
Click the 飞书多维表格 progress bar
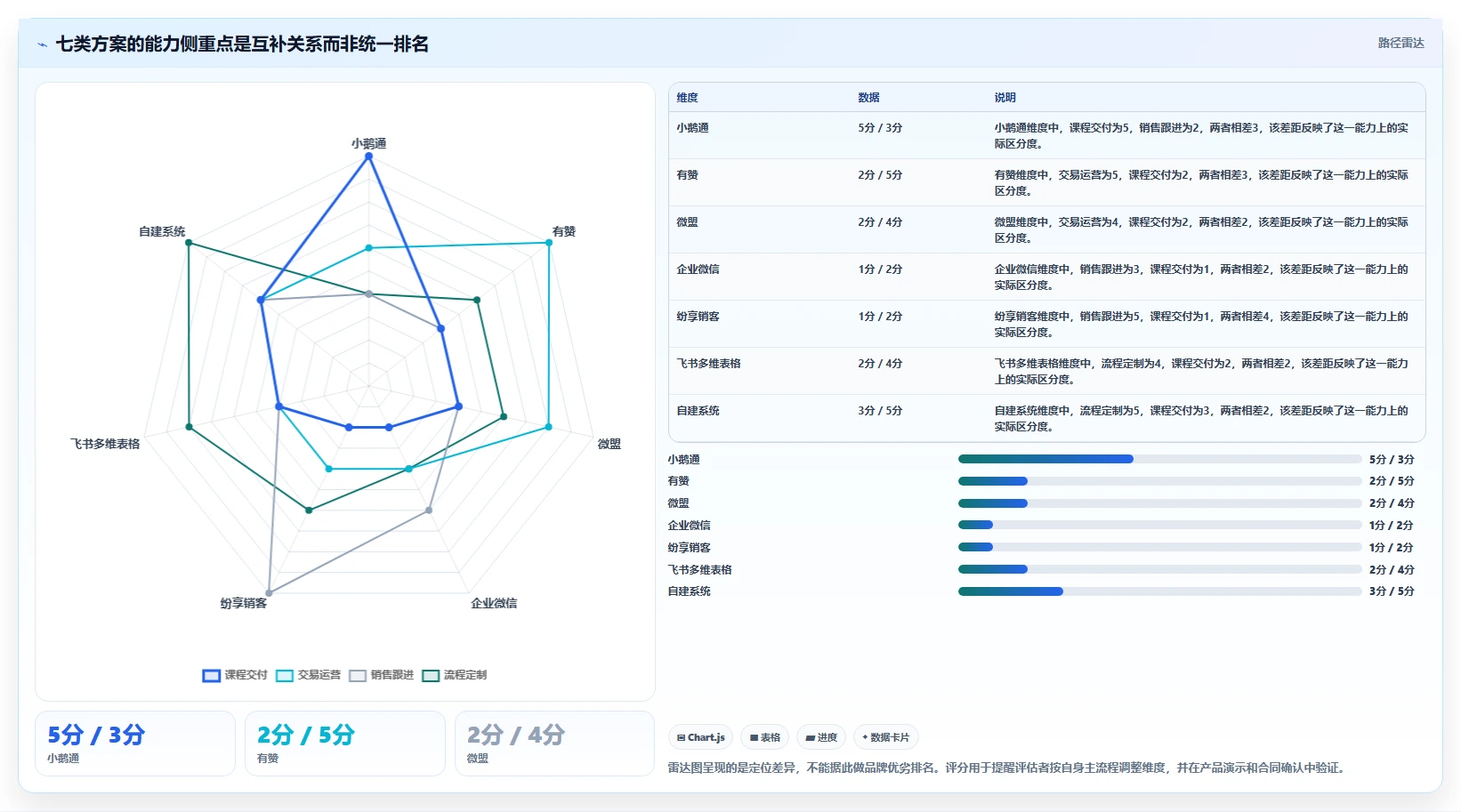point(1159,569)
